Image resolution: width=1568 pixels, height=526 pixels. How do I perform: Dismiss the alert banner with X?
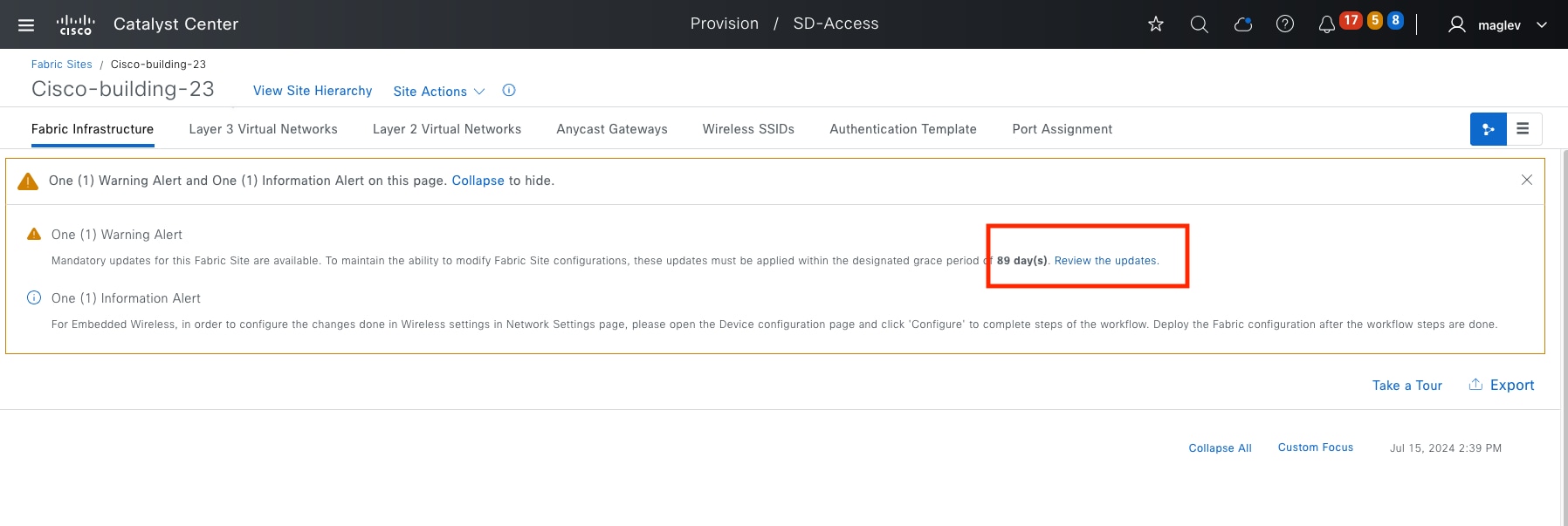point(1527,180)
